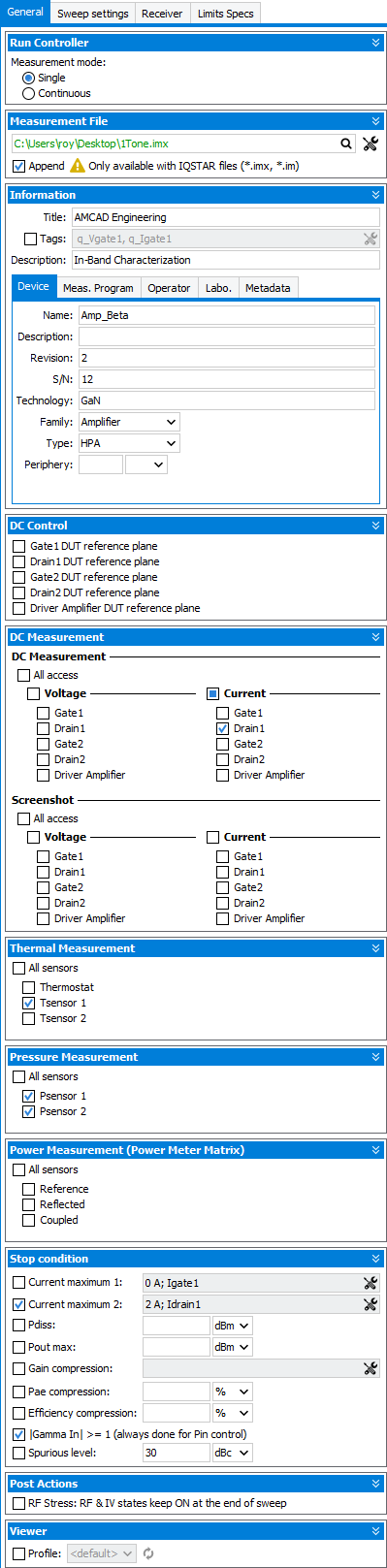The width and height of the screenshot is (387, 1568).
Task: Click the Viewer profile refresh icon
Action: (x=148, y=1553)
